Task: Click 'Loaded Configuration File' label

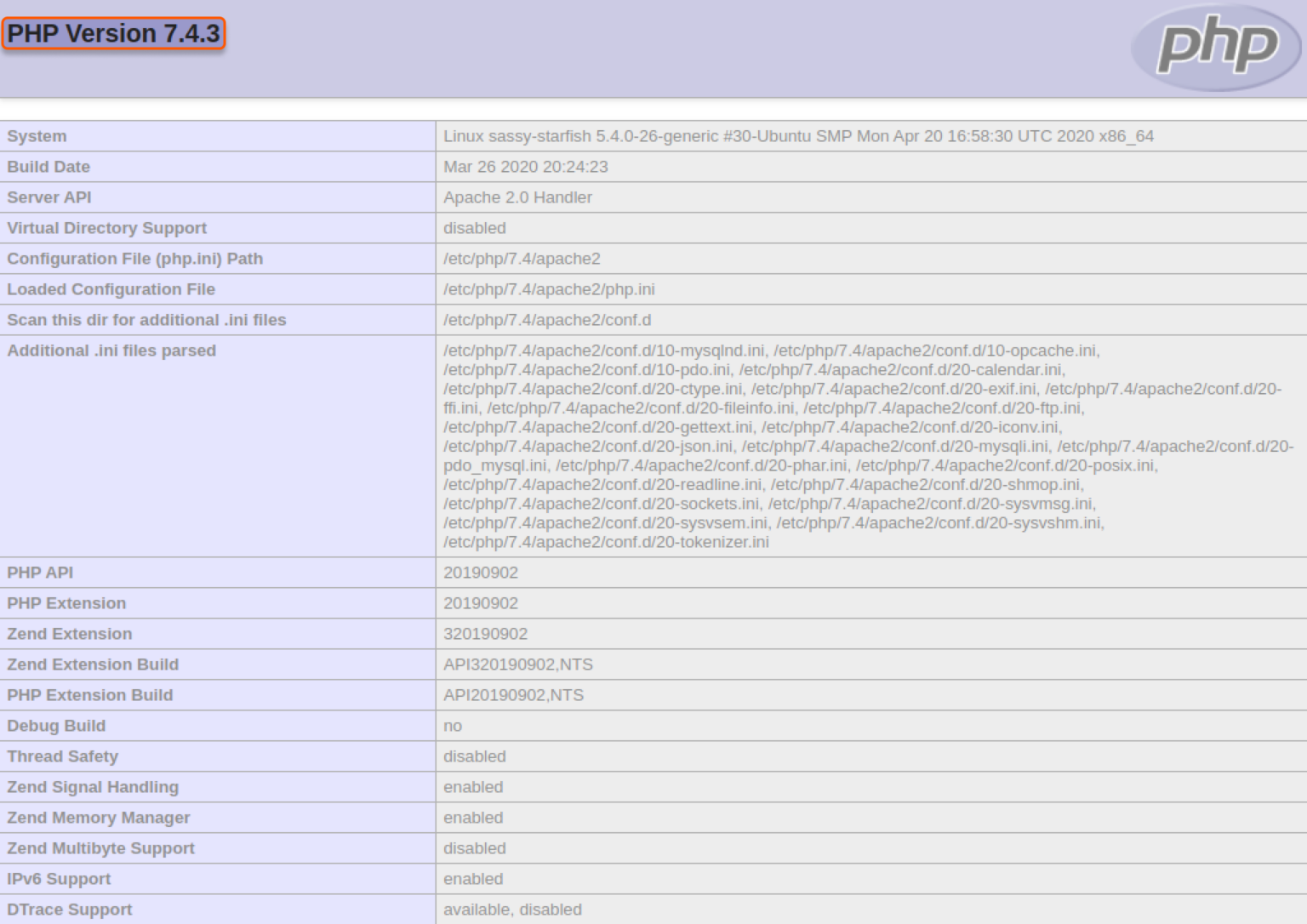Action: (x=111, y=289)
